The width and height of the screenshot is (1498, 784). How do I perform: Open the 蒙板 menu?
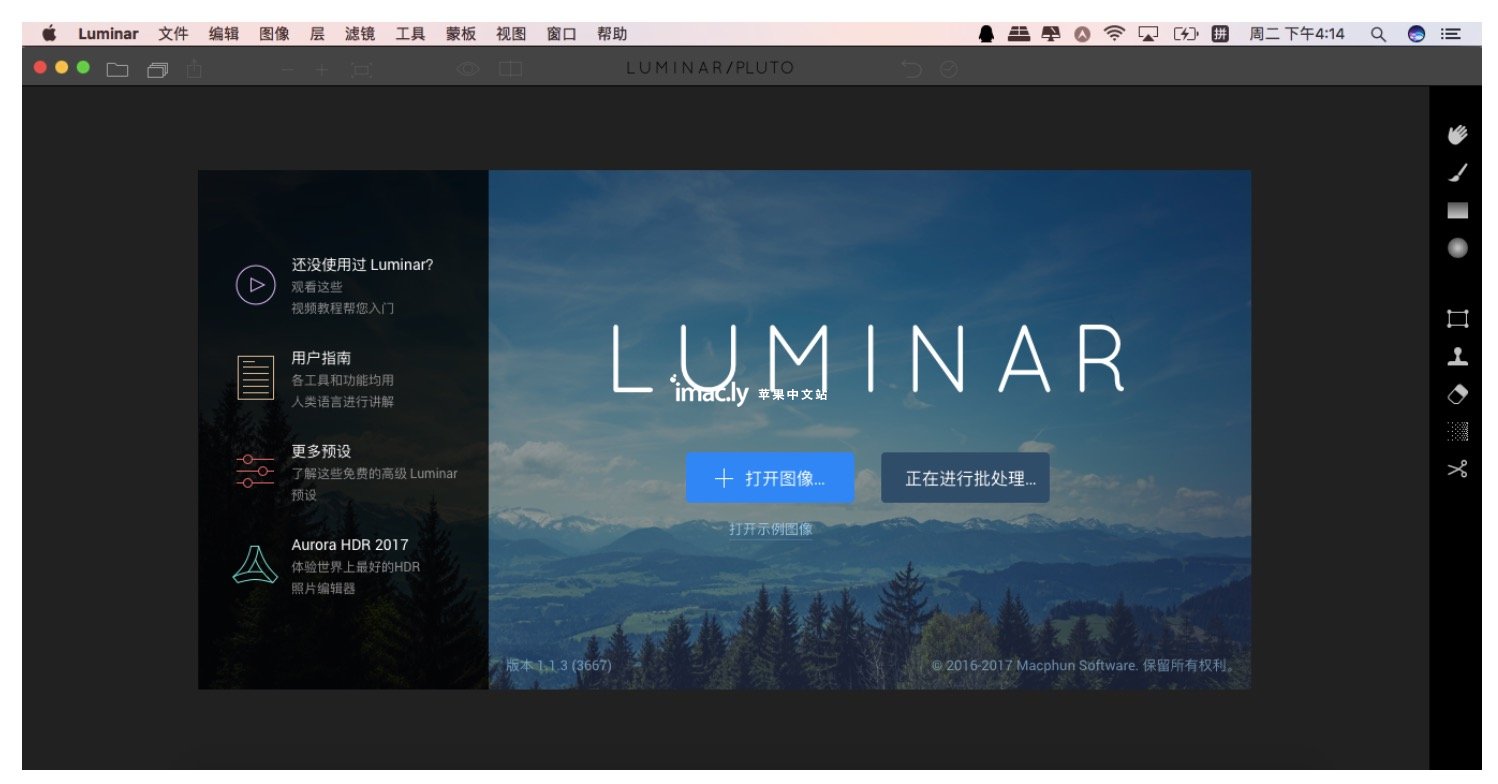click(461, 33)
